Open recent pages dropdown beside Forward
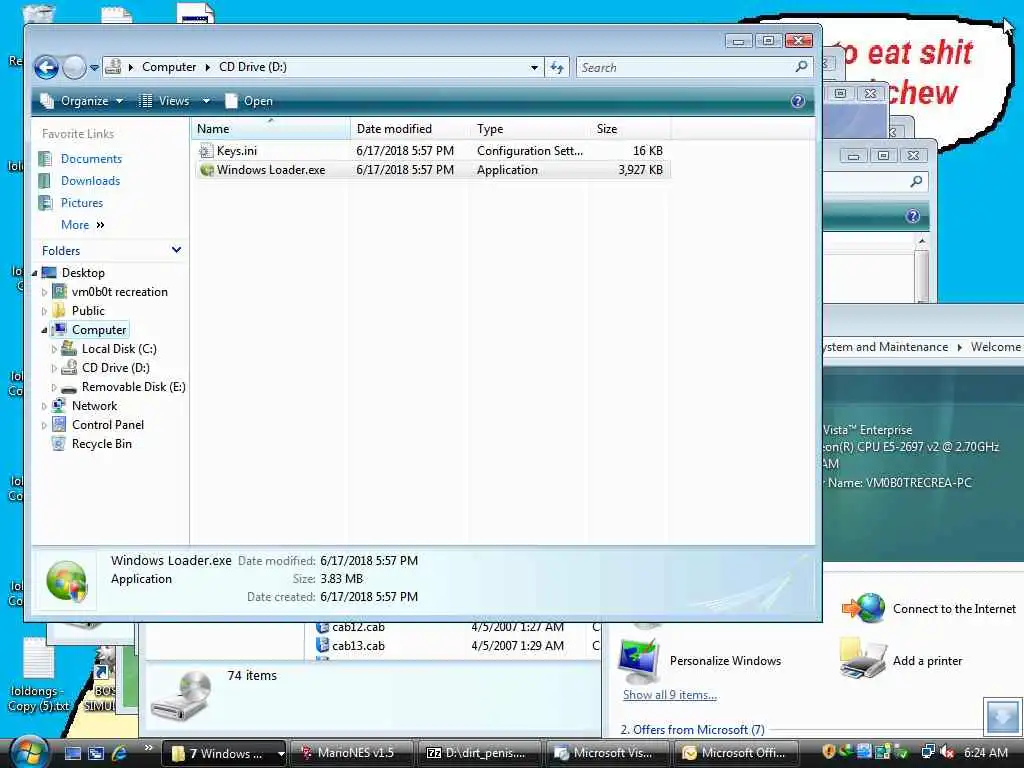 [x=94, y=67]
